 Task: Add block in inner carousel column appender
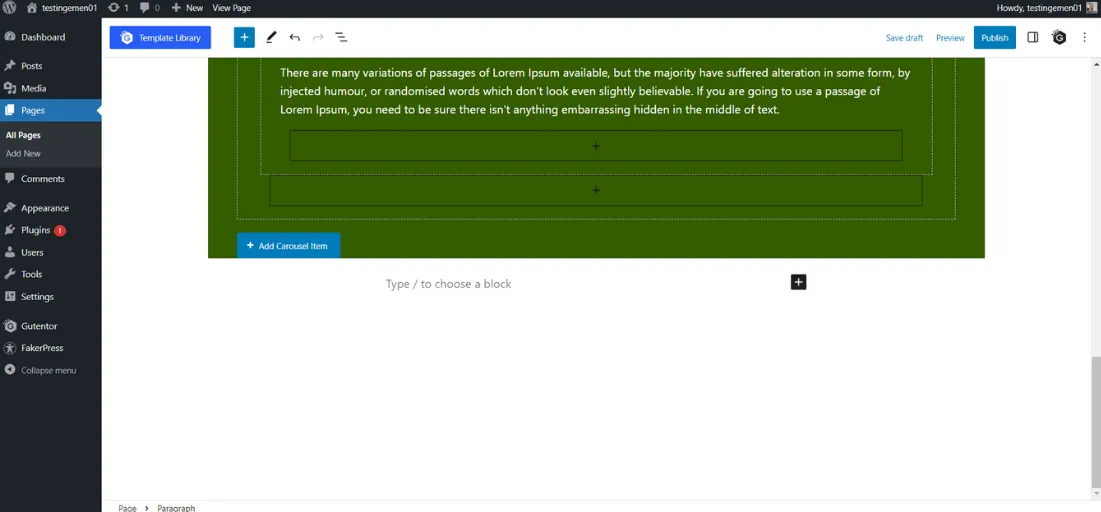pyautogui.click(x=595, y=146)
